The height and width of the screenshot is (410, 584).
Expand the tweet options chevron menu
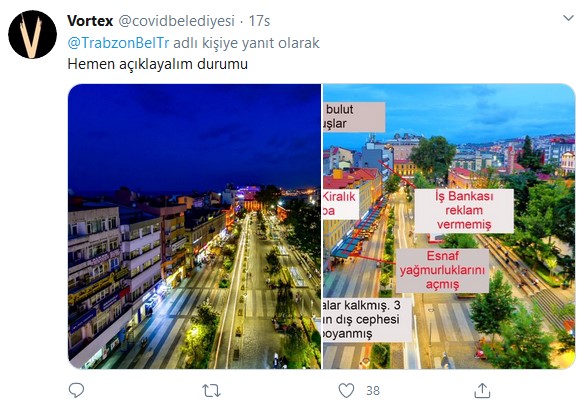[x=568, y=18]
